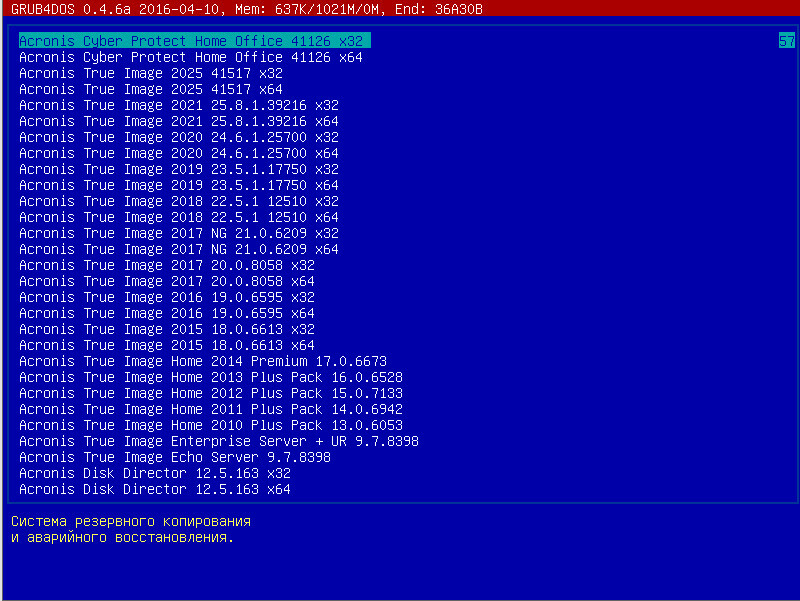Viewport: 800px width, 601px height.
Task: Select Acronis Disk Director 12.5.163 x32
Action: pyautogui.click(x=155, y=473)
